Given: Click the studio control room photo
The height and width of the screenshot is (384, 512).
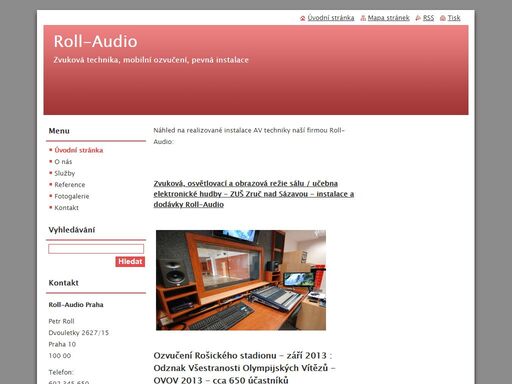Looking at the screenshot, I should point(241,280).
